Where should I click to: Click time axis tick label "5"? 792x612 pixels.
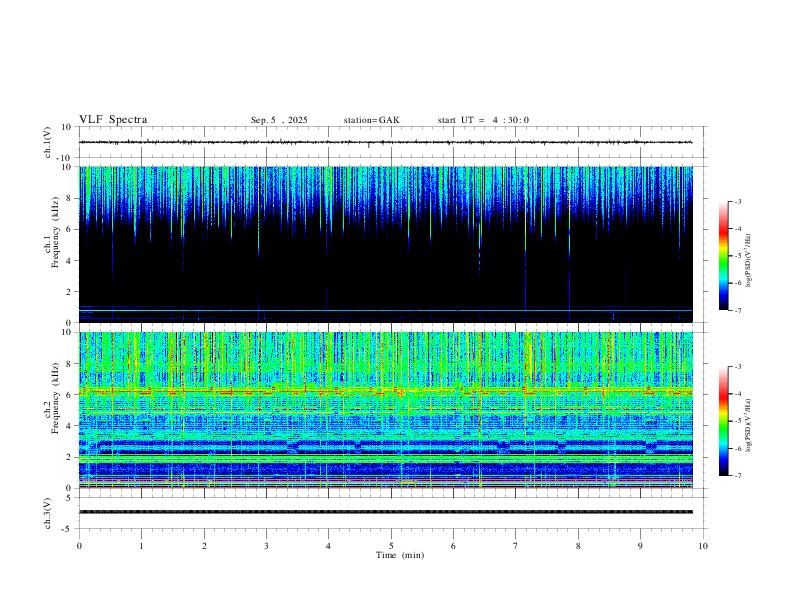[x=391, y=546]
